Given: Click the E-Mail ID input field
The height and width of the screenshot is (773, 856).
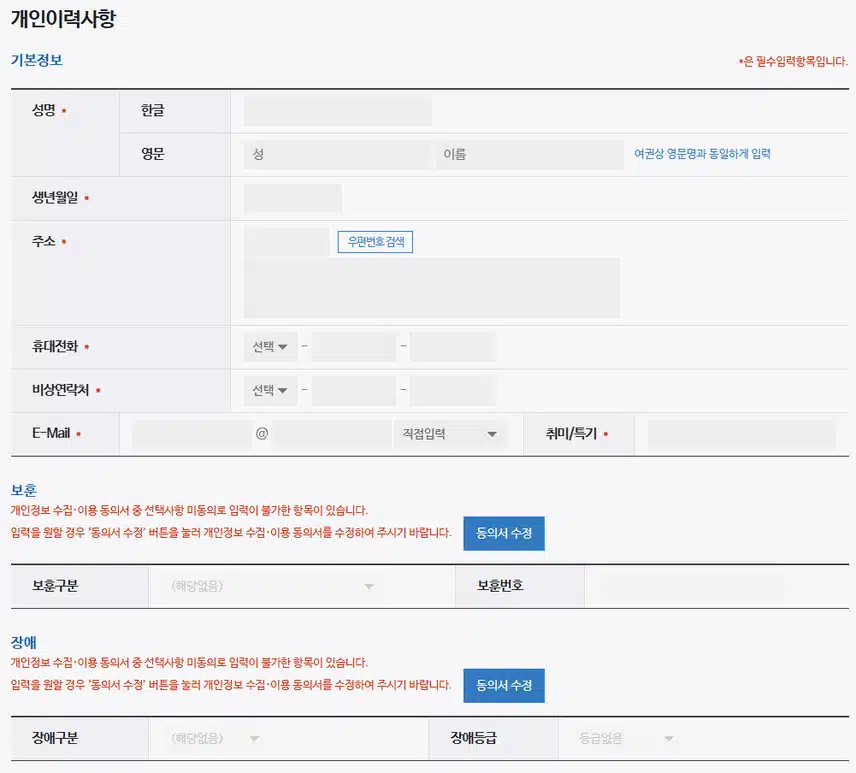Looking at the screenshot, I should click(x=192, y=434).
